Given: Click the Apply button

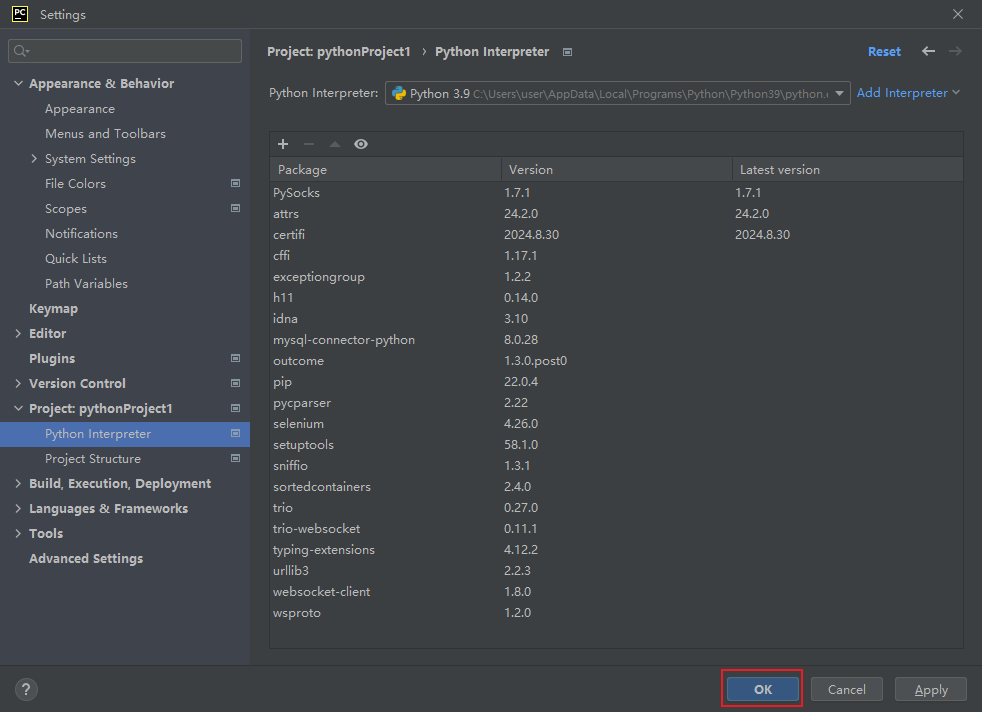Looking at the screenshot, I should [930, 689].
